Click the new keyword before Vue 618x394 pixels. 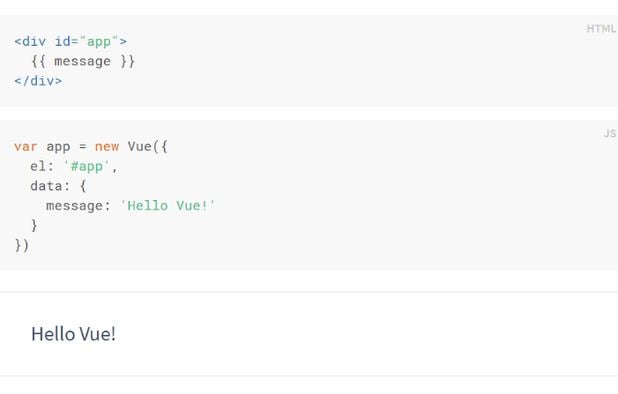[107, 147]
